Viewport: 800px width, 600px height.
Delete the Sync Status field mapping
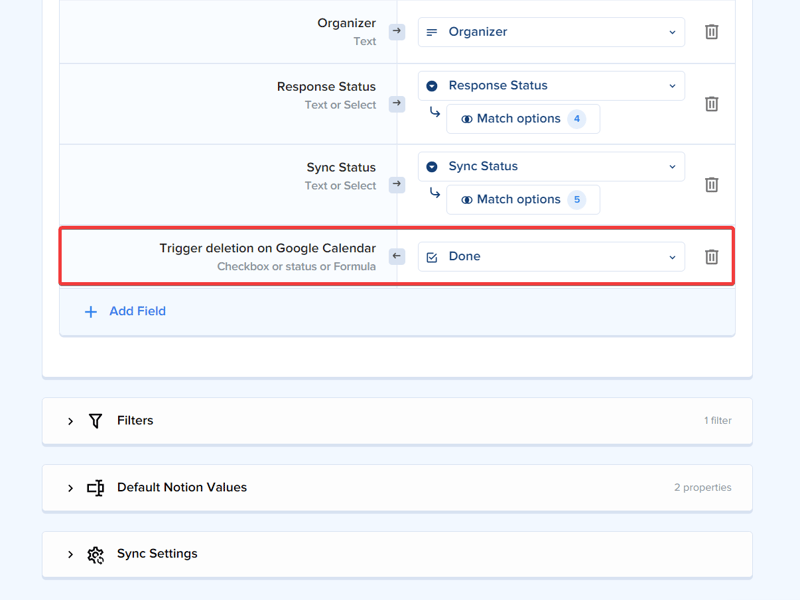click(x=711, y=184)
